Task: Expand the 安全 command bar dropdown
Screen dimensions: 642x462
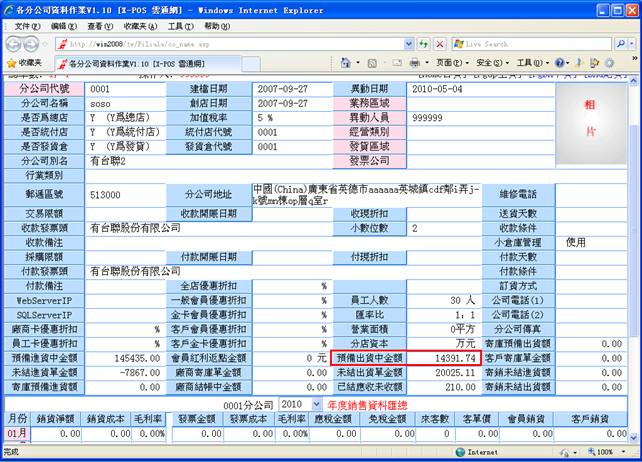Action: pyautogui.click(x=491, y=63)
